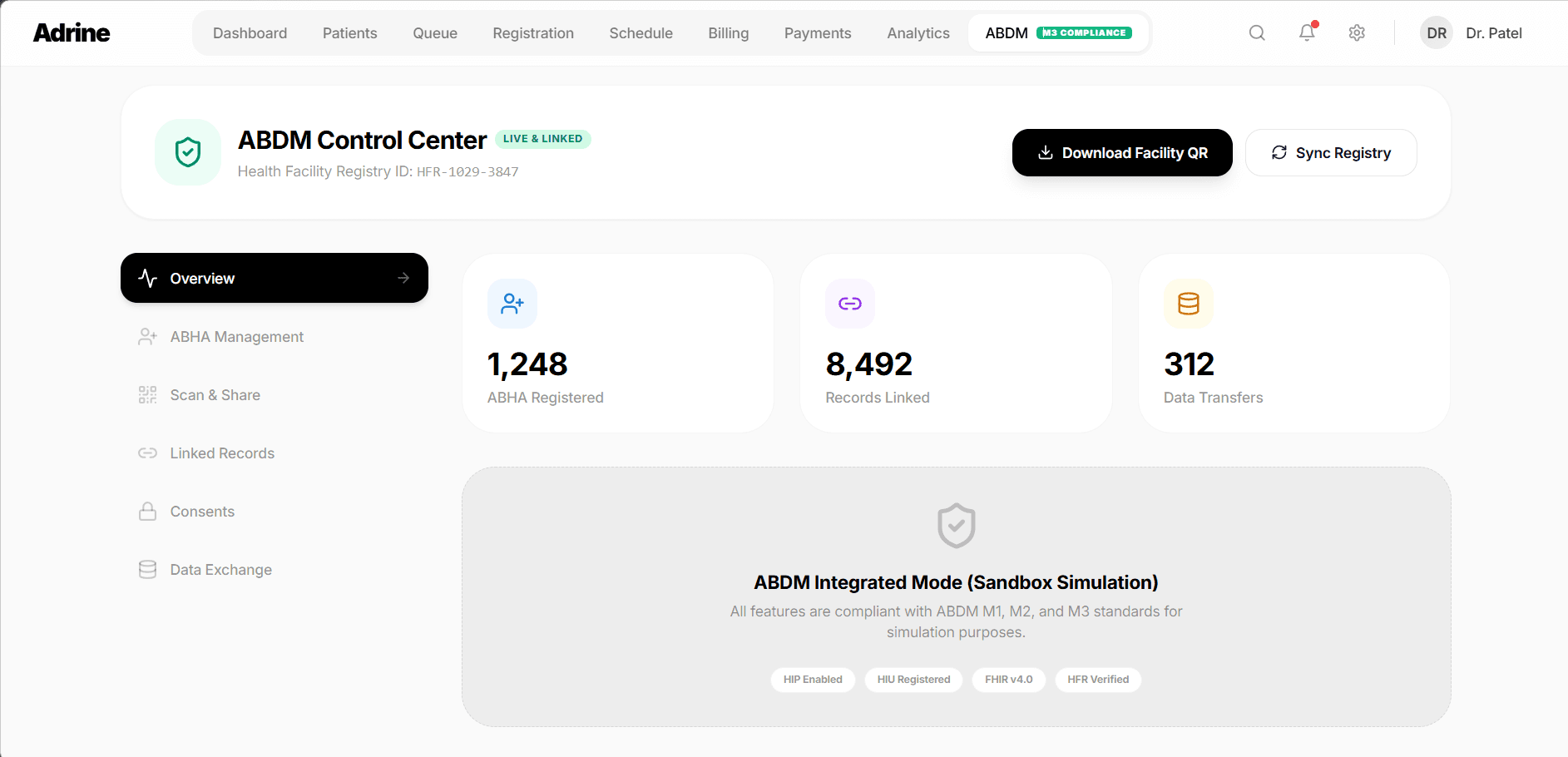Toggle the FHIR v4.0 badge

click(1008, 680)
